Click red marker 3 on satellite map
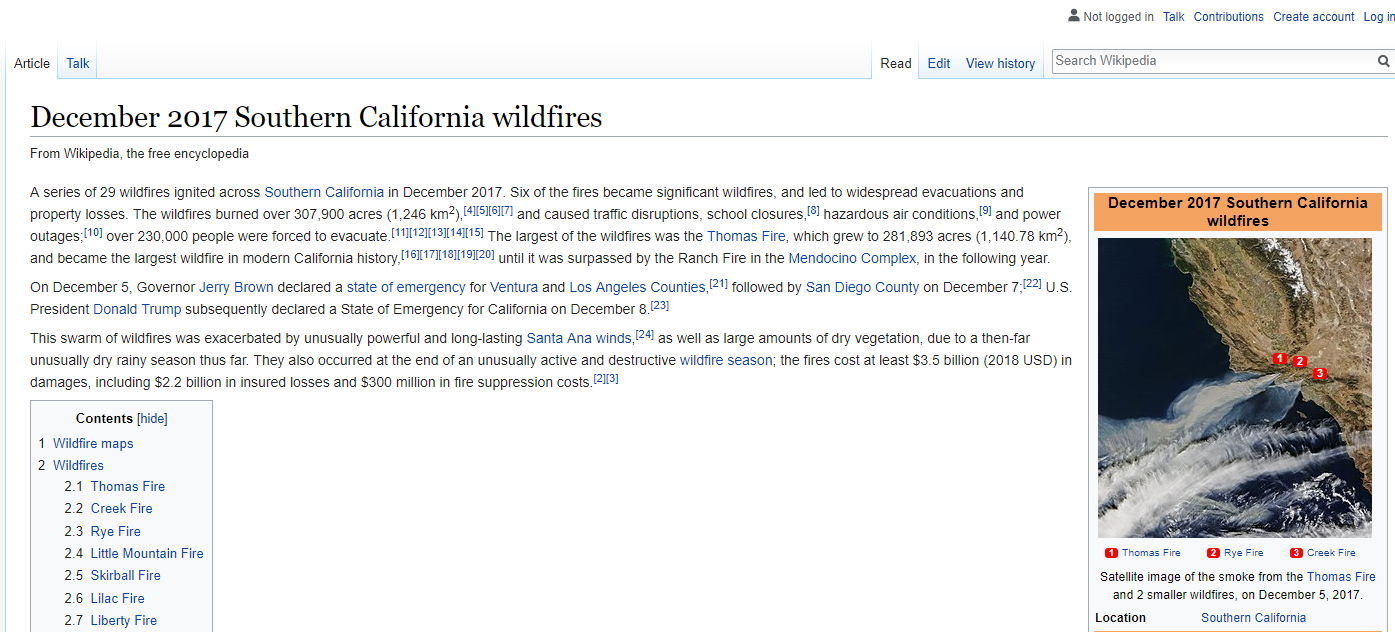Image resolution: width=1395 pixels, height=632 pixels. pos(1320,373)
